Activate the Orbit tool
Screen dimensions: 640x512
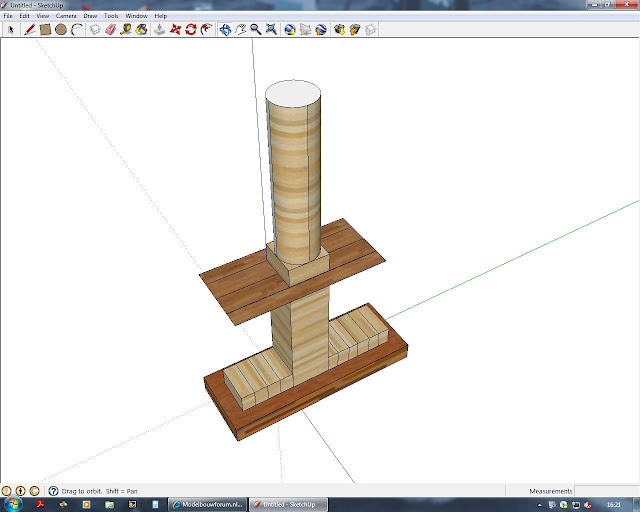(225, 29)
